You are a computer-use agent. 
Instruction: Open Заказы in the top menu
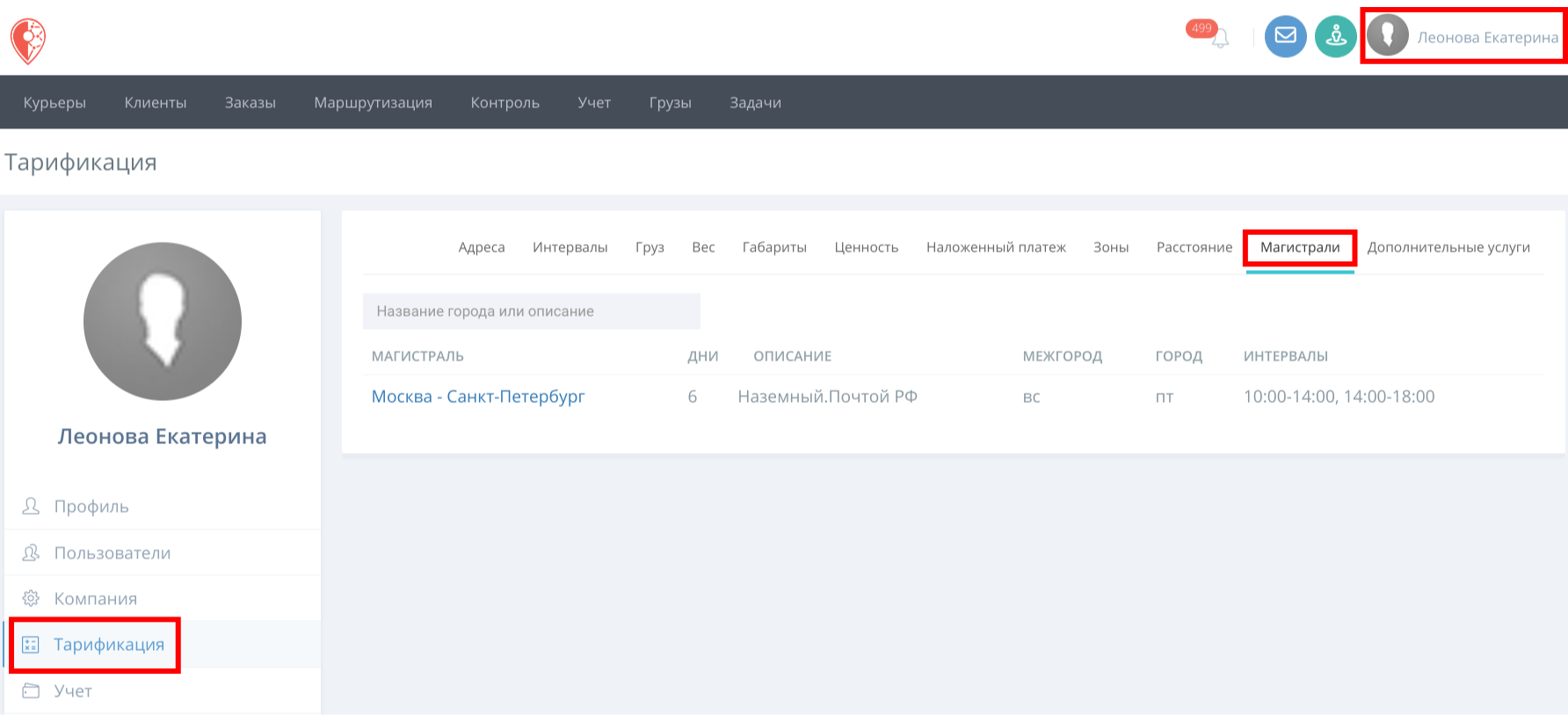[x=250, y=102]
